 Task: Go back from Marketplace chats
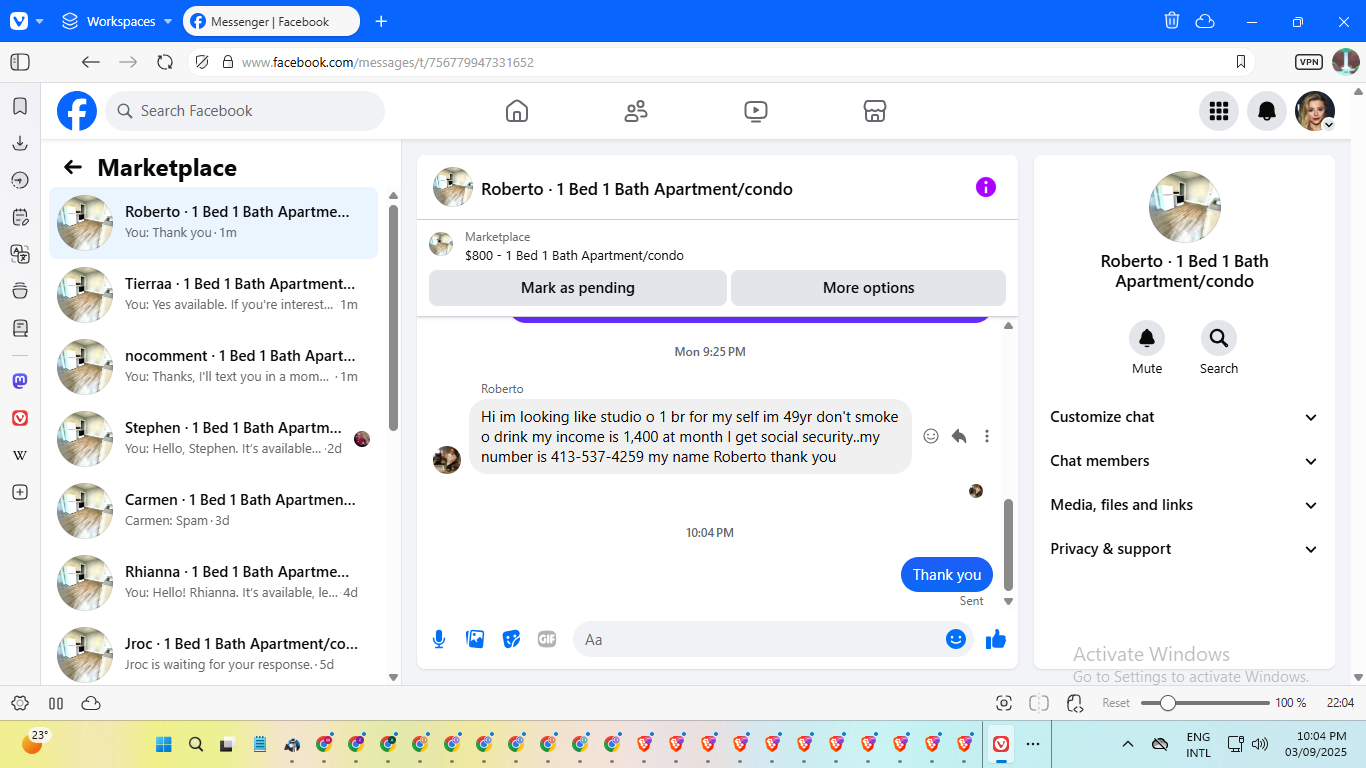72,168
